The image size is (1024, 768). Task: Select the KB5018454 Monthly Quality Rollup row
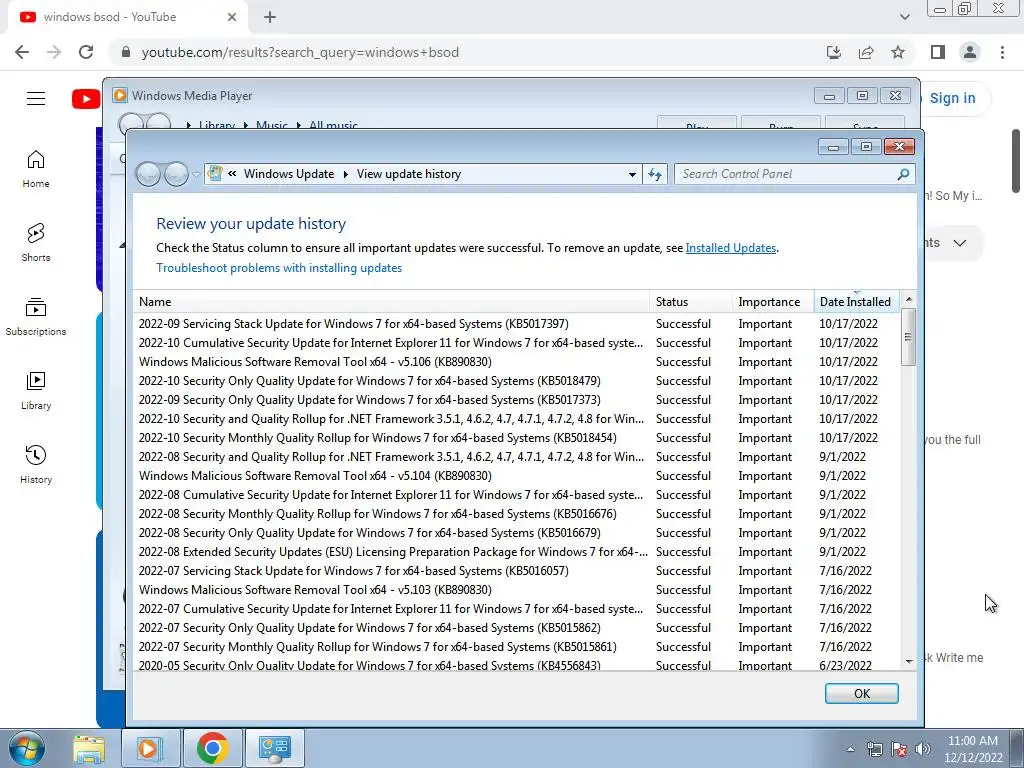[515, 438]
